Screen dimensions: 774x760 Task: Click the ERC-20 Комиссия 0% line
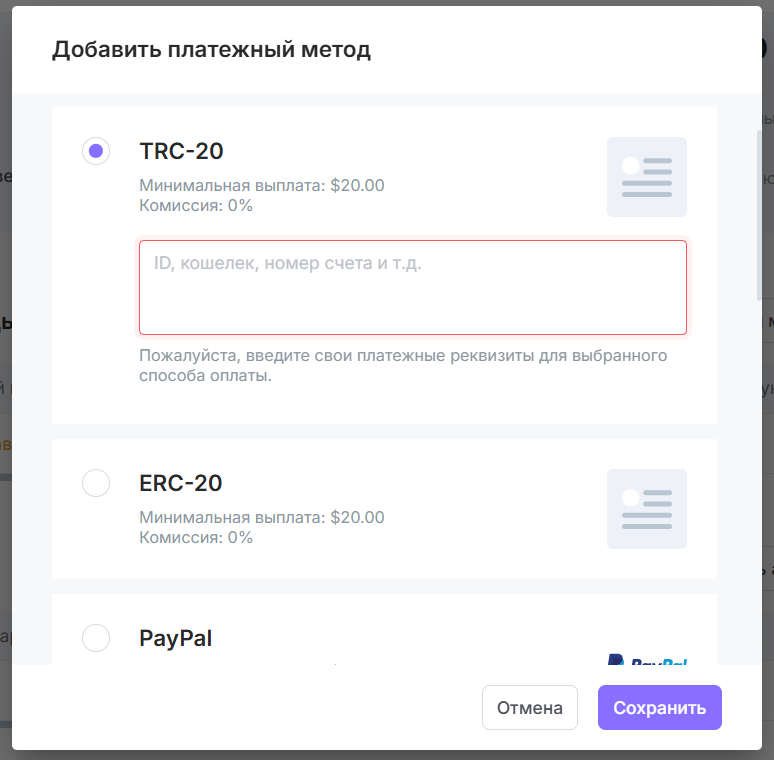[196, 537]
